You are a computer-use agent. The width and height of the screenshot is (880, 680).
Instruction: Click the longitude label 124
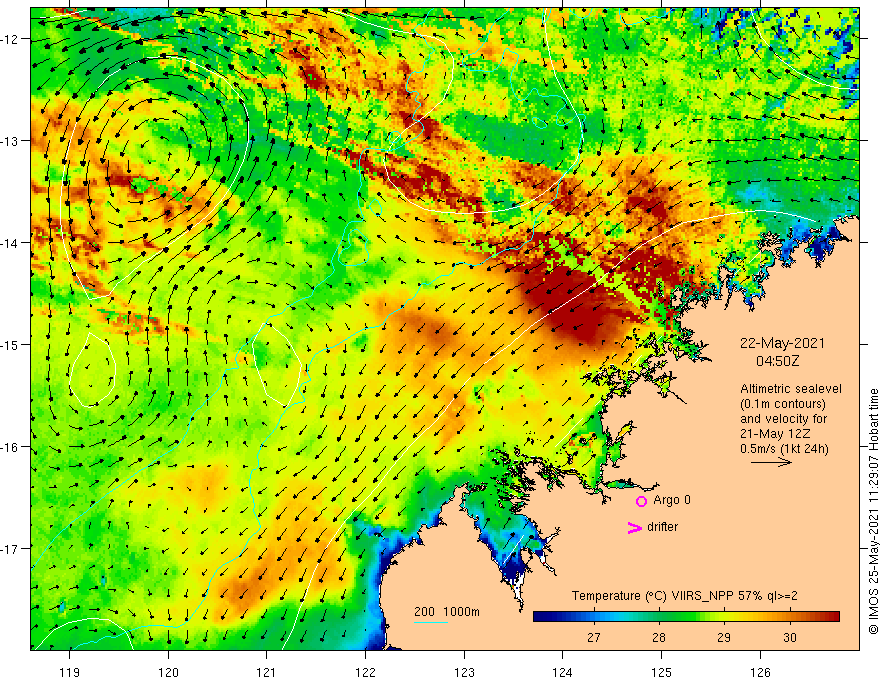point(562,672)
